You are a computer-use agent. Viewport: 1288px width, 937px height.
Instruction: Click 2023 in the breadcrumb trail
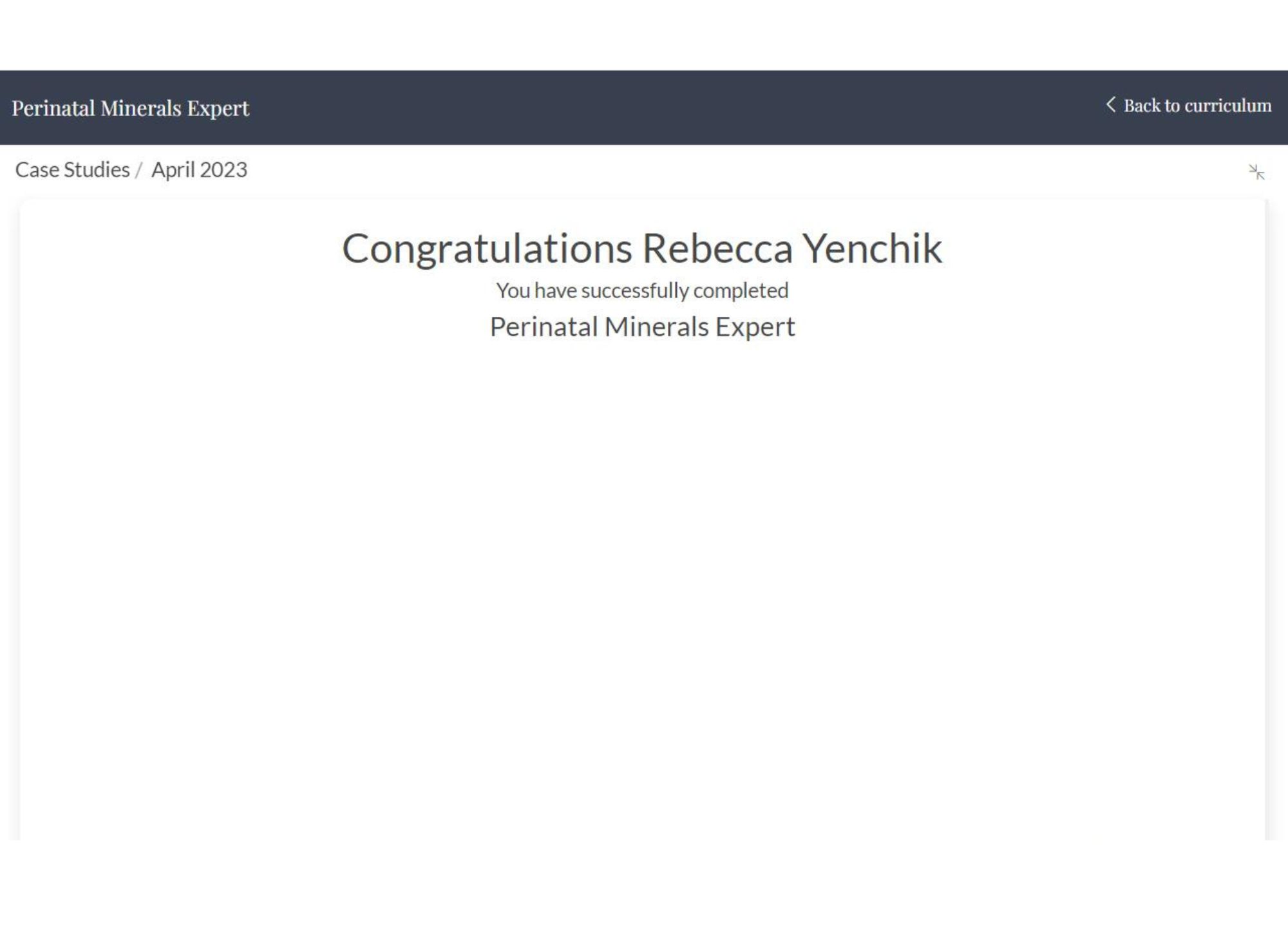click(223, 170)
